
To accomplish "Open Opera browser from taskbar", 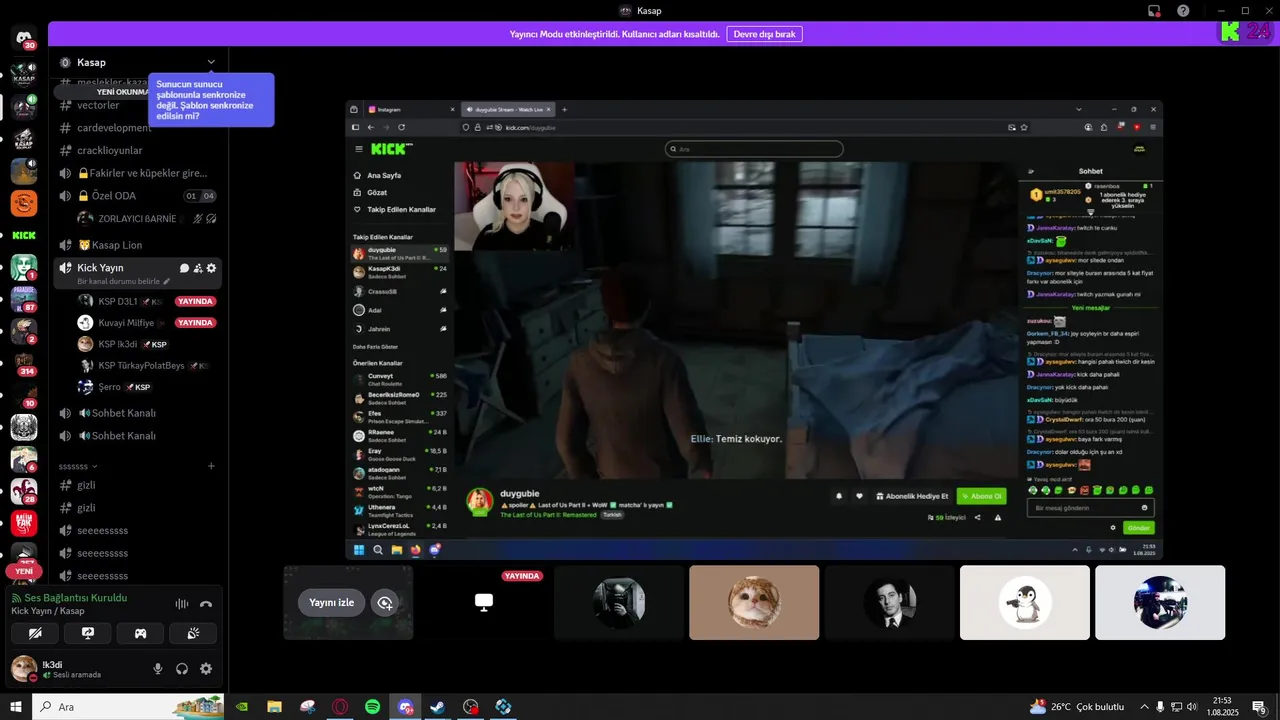I will pyautogui.click(x=340, y=707).
